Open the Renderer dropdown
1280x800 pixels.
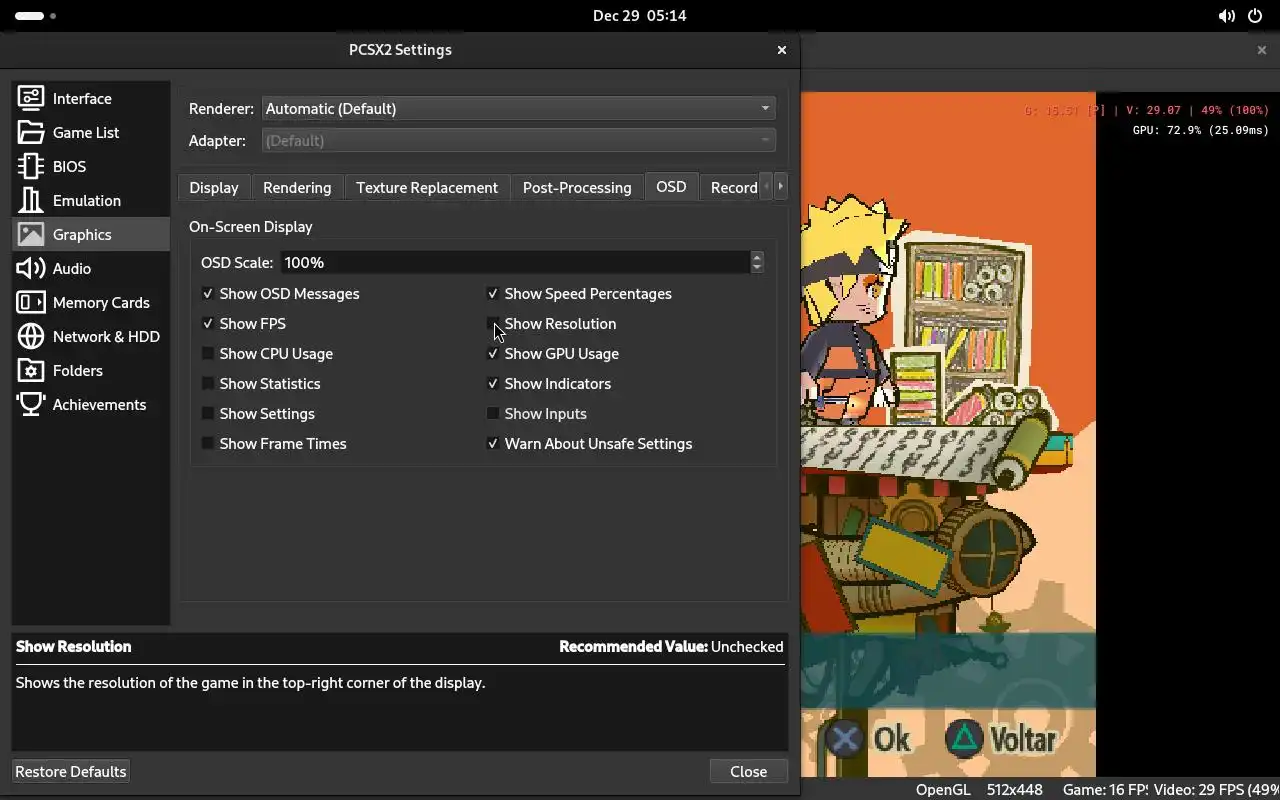[518, 108]
